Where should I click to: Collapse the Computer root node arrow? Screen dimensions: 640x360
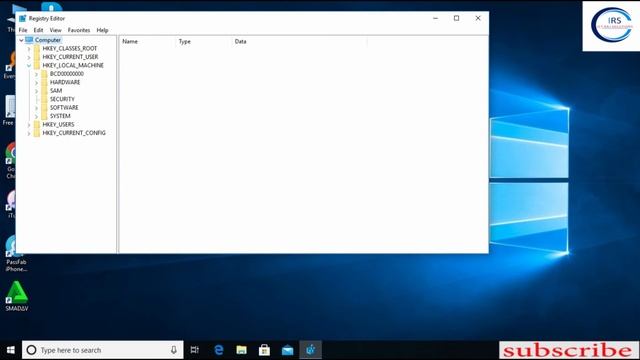(x=21, y=40)
